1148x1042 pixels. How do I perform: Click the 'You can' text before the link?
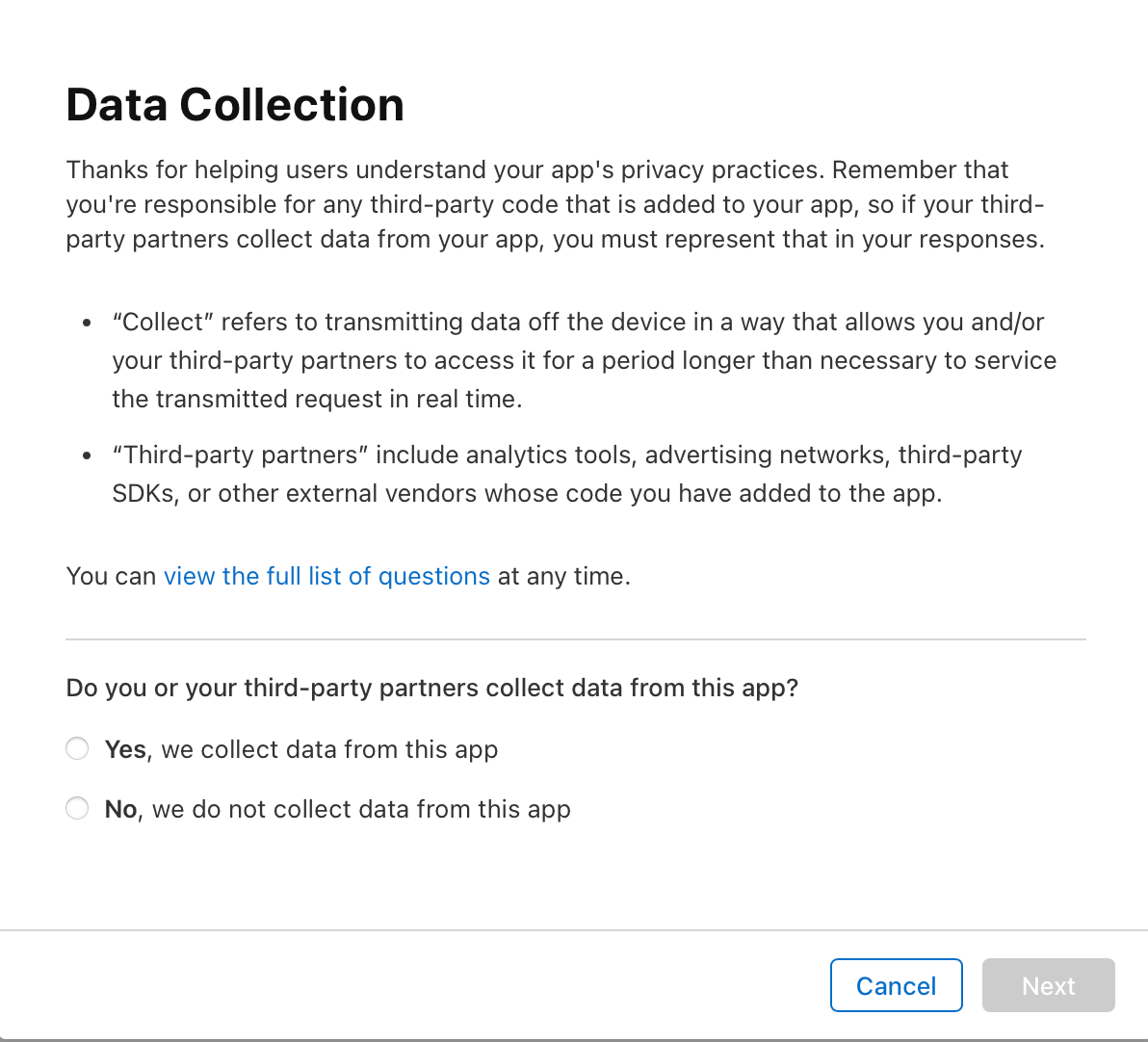coord(111,576)
